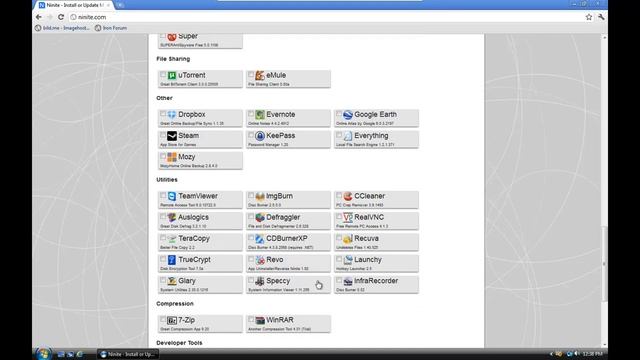The image size is (640, 360).
Task: Click the Everything label text
Action: [x=371, y=136]
